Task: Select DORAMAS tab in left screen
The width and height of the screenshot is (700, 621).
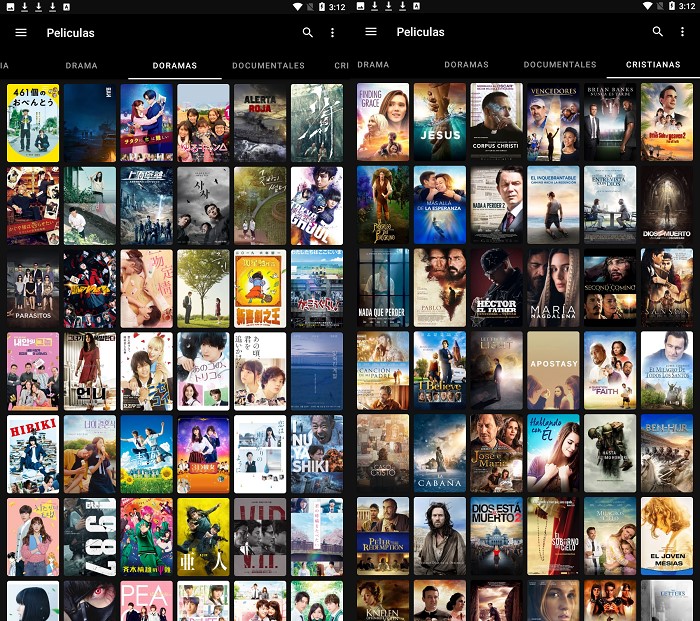Action: [175, 66]
